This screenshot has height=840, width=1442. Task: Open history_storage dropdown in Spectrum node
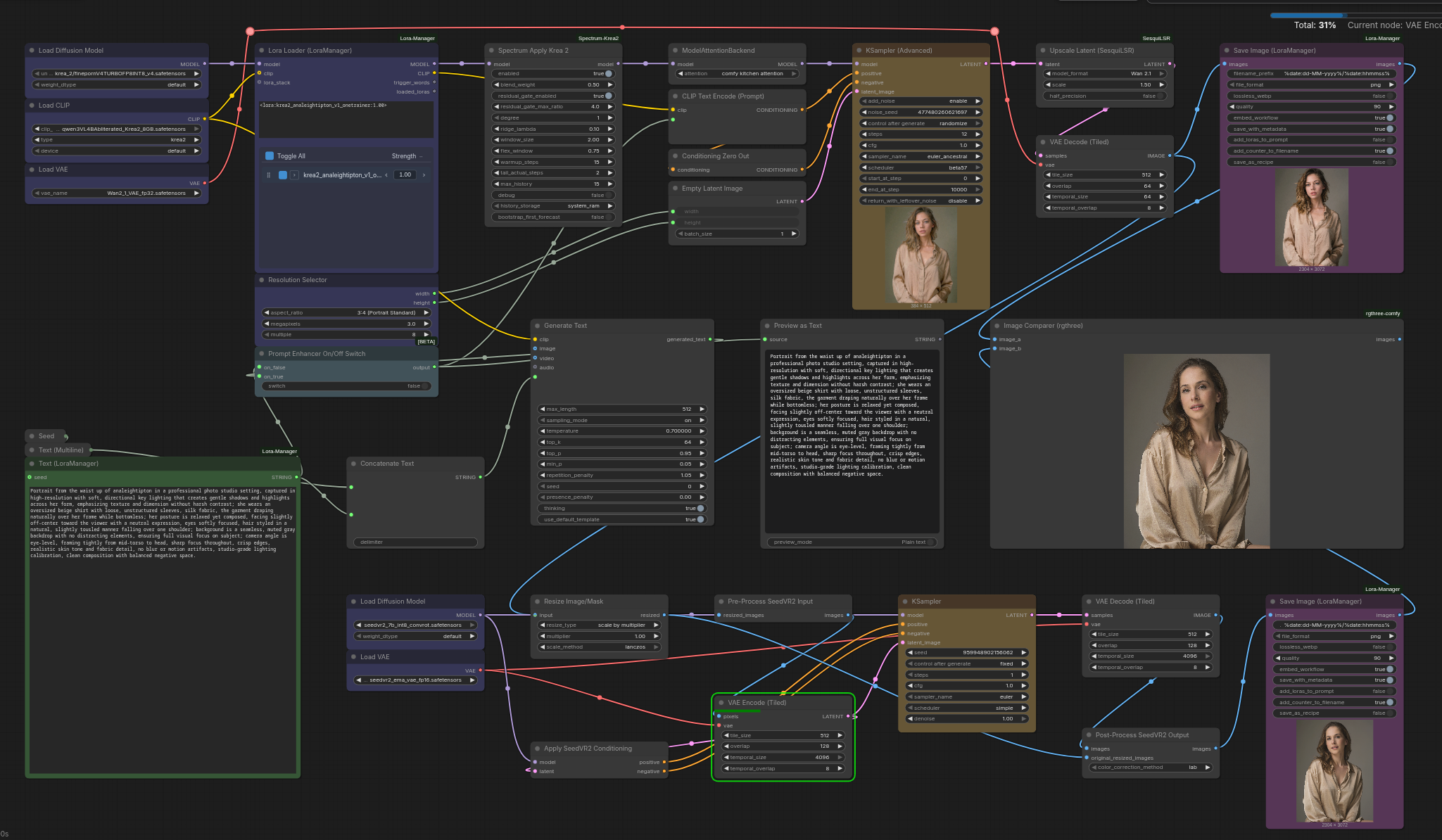tap(552, 206)
